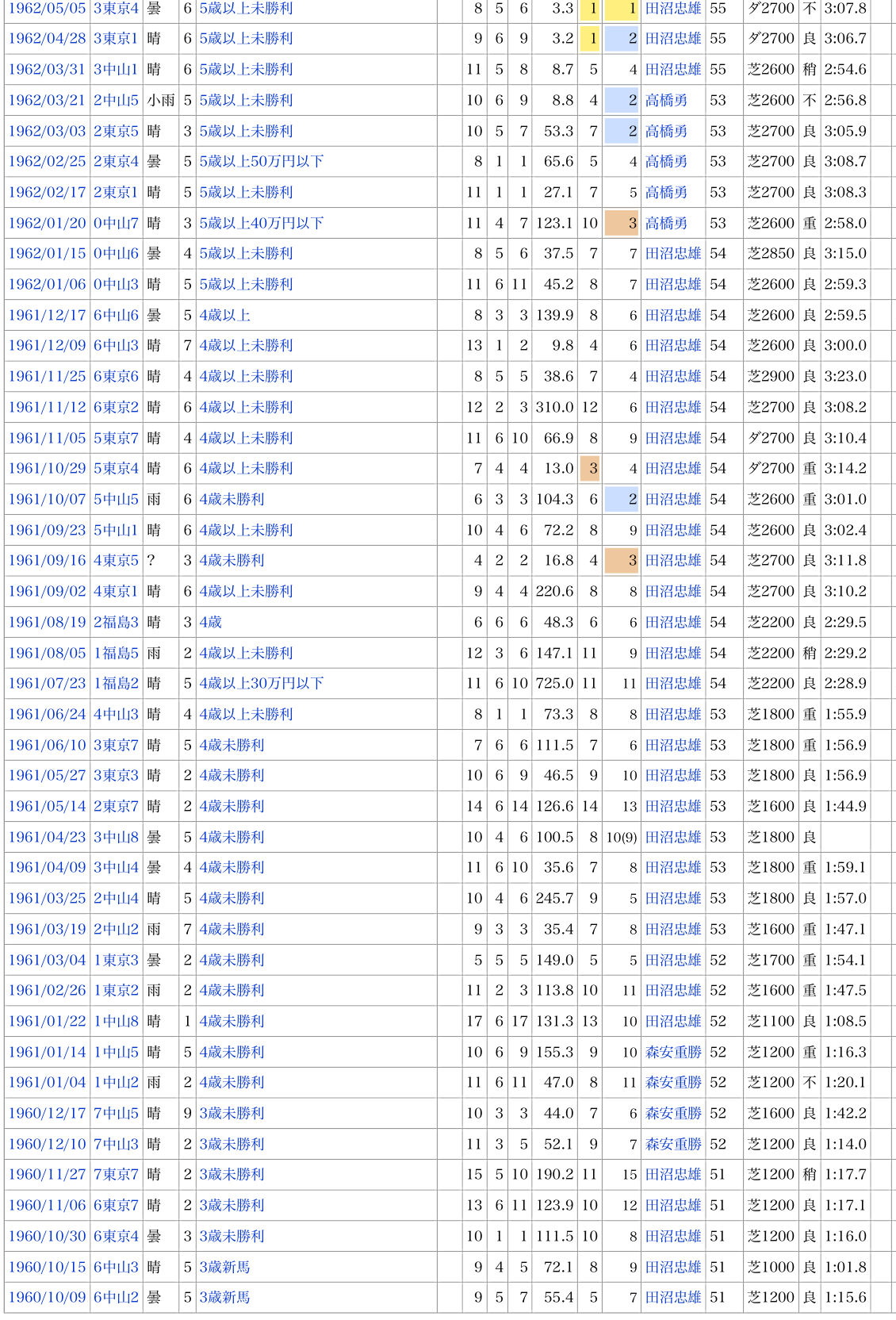Click the 10(9) finish cell
The height and width of the screenshot is (1320, 896).
(622, 837)
